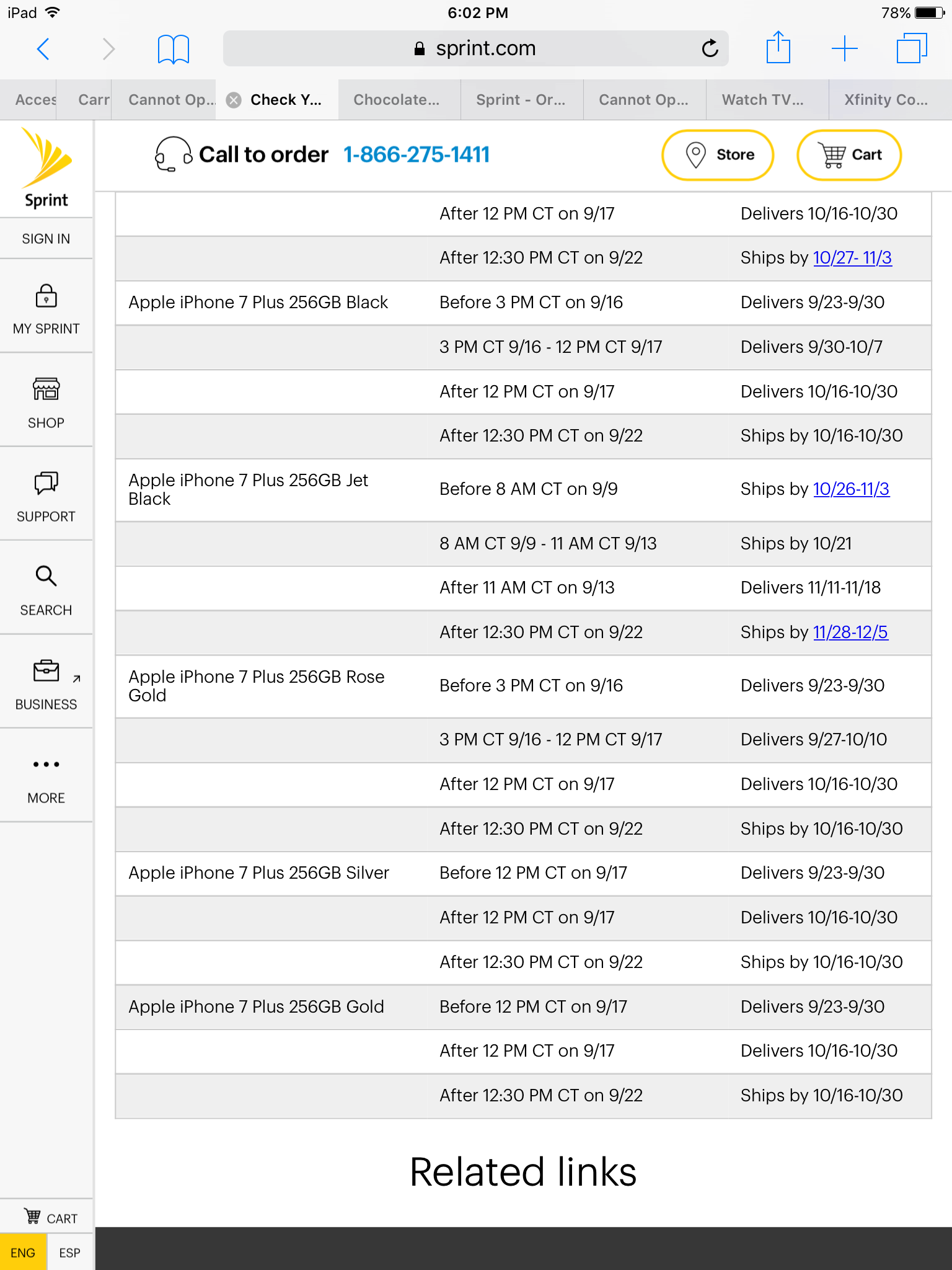Switch language to ESP
Screen dimensions: 952x1270
(x=69, y=1252)
